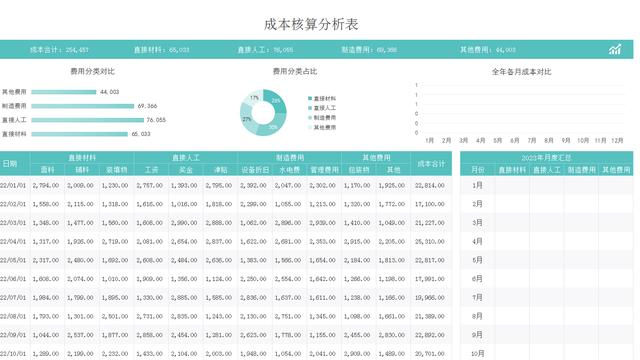This screenshot has height=360, width=640.
Task: Click the 6月 row in the monthly summary table
Action: [x=547, y=279]
